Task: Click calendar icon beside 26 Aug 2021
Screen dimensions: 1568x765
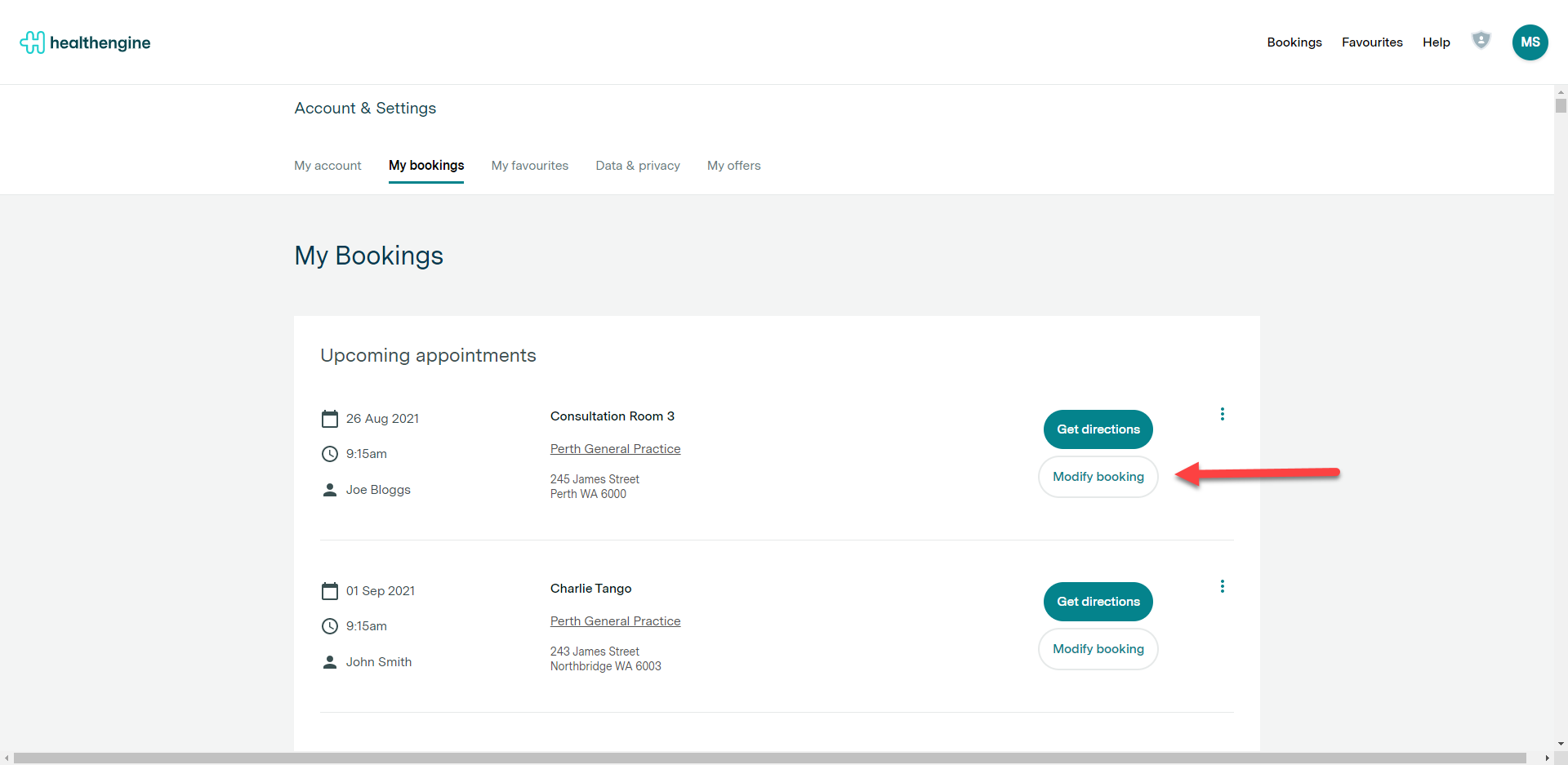Action: pyautogui.click(x=330, y=419)
